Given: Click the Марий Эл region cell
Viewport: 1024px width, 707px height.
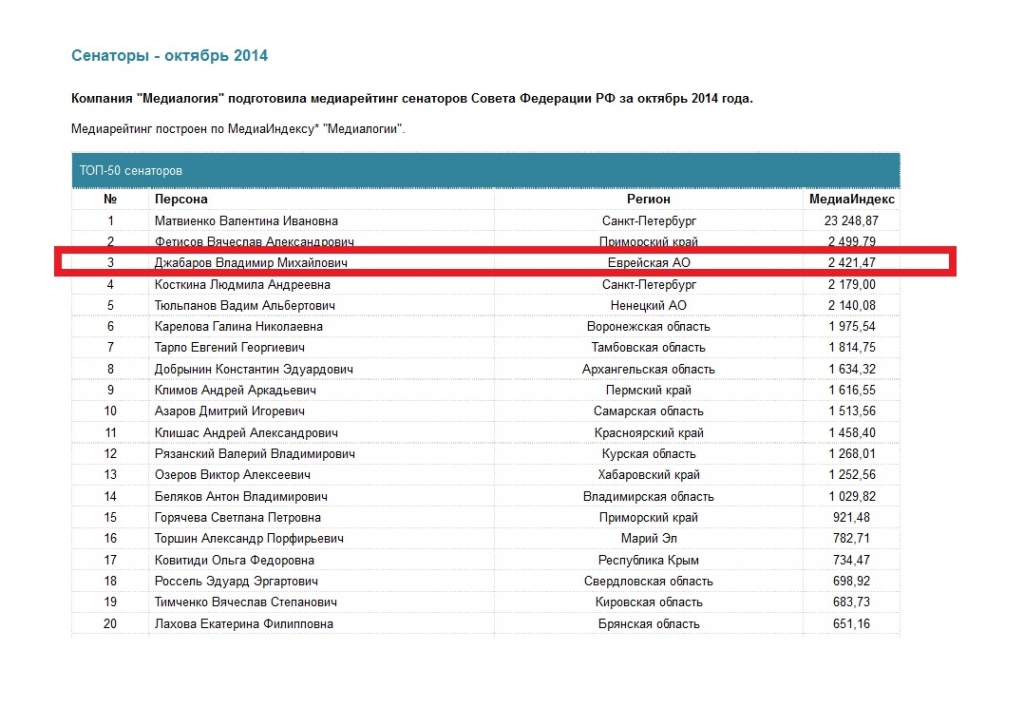Looking at the screenshot, I should pyautogui.click(x=648, y=539).
